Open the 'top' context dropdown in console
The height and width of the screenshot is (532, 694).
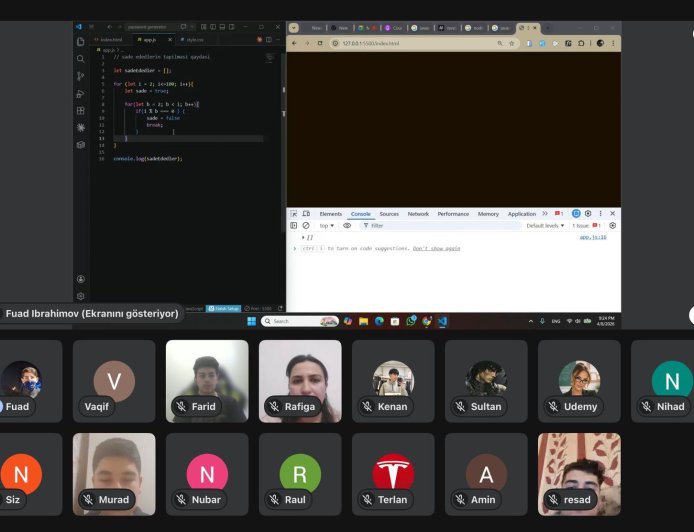pyautogui.click(x=327, y=226)
